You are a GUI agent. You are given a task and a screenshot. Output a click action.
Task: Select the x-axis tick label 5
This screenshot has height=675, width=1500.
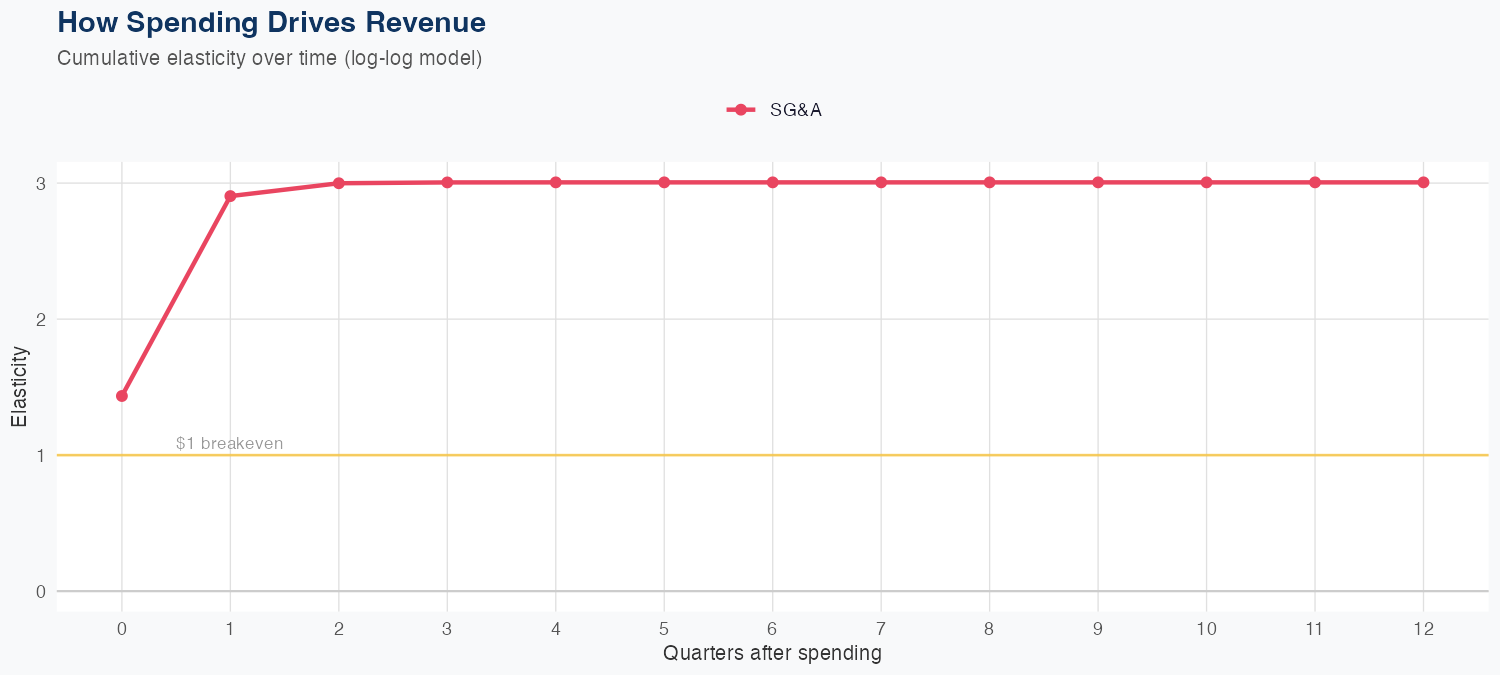(x=664, y=629)
